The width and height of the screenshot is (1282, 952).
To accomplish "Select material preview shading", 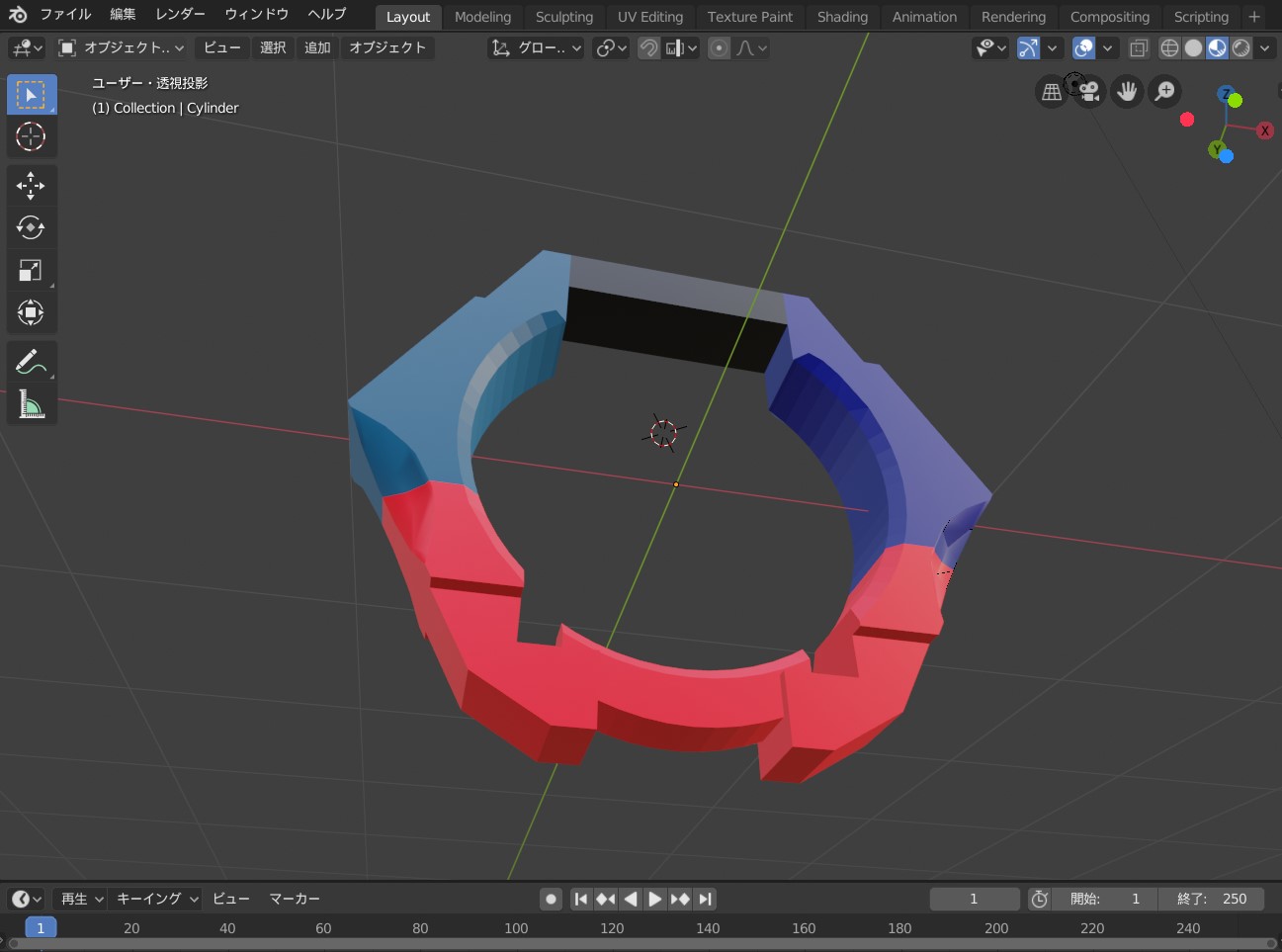I will (x=1217, y=48).
